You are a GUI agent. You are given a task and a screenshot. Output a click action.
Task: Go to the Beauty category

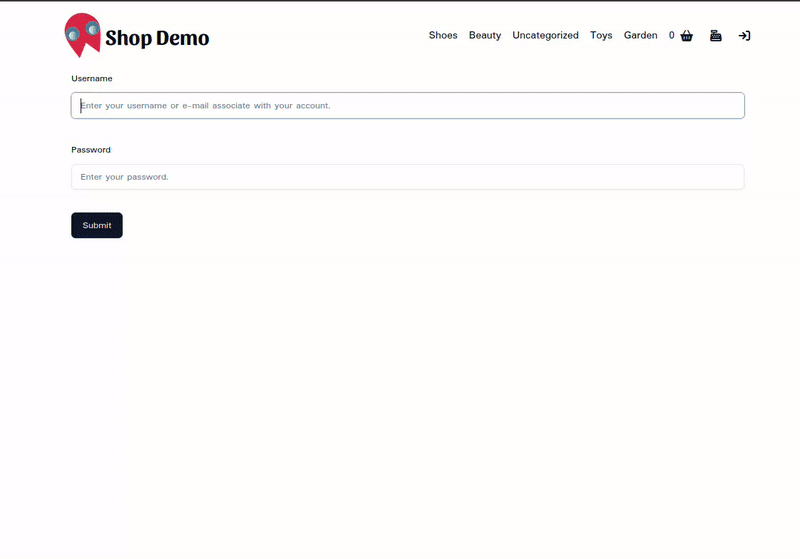point(485,36)
